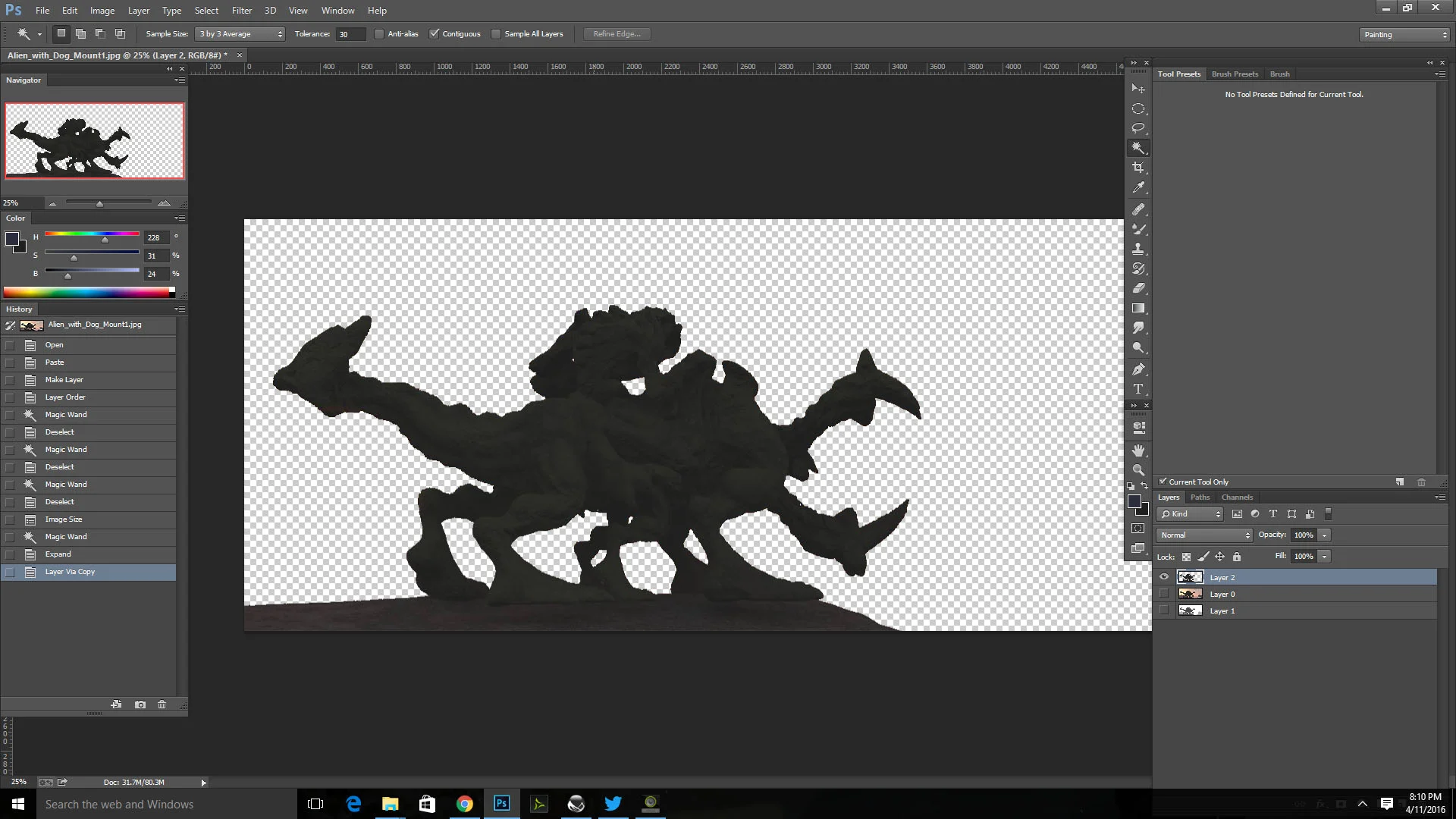Viewport: 1456px width, 819px height.
Task: Select the Clone Stamp tool
Action: pyautogui.click(x=1138, y=249)
